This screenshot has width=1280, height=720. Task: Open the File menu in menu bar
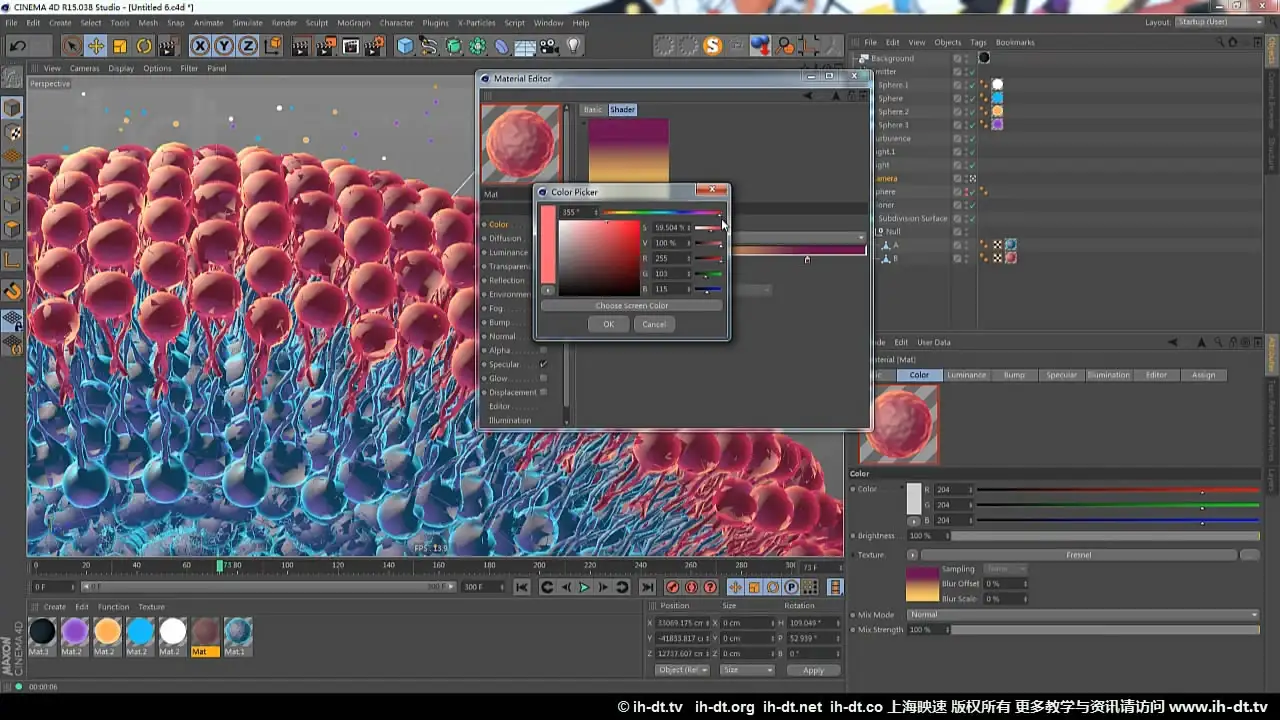11,22
